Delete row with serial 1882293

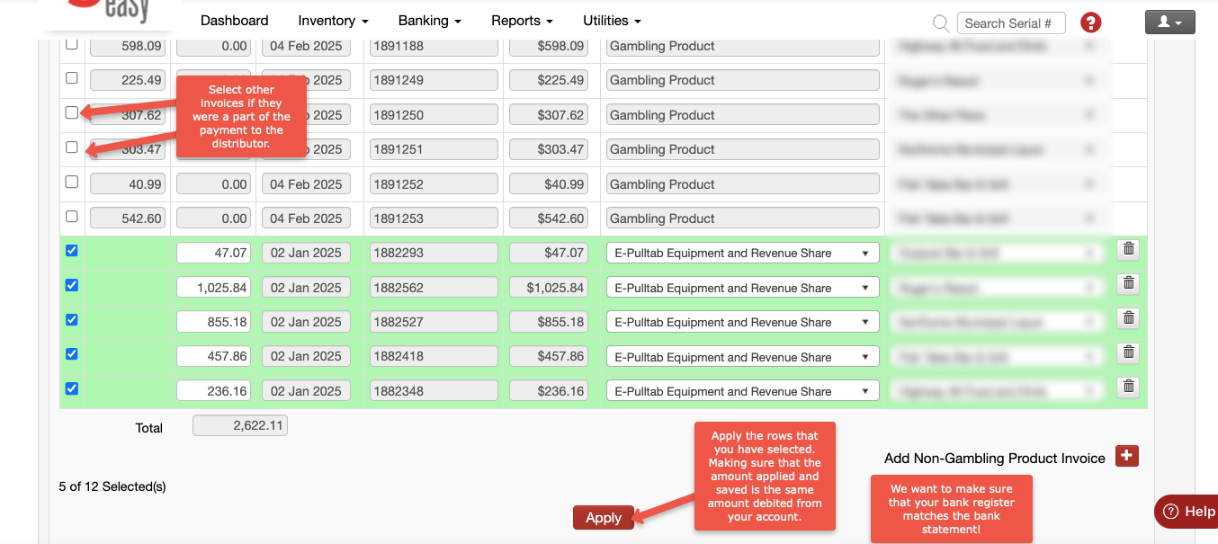1128,250
